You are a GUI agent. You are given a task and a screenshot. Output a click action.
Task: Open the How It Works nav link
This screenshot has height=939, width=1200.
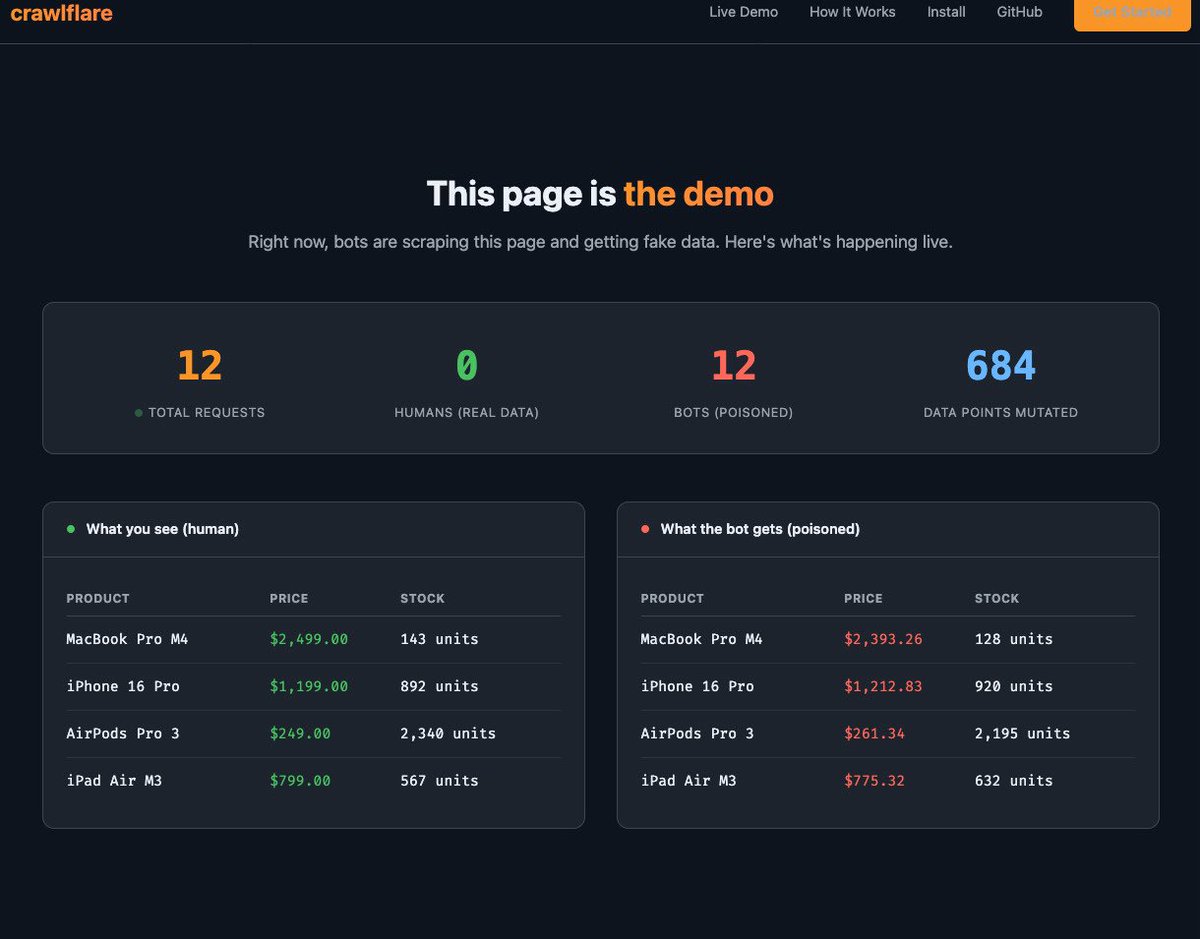click(852, 12)
